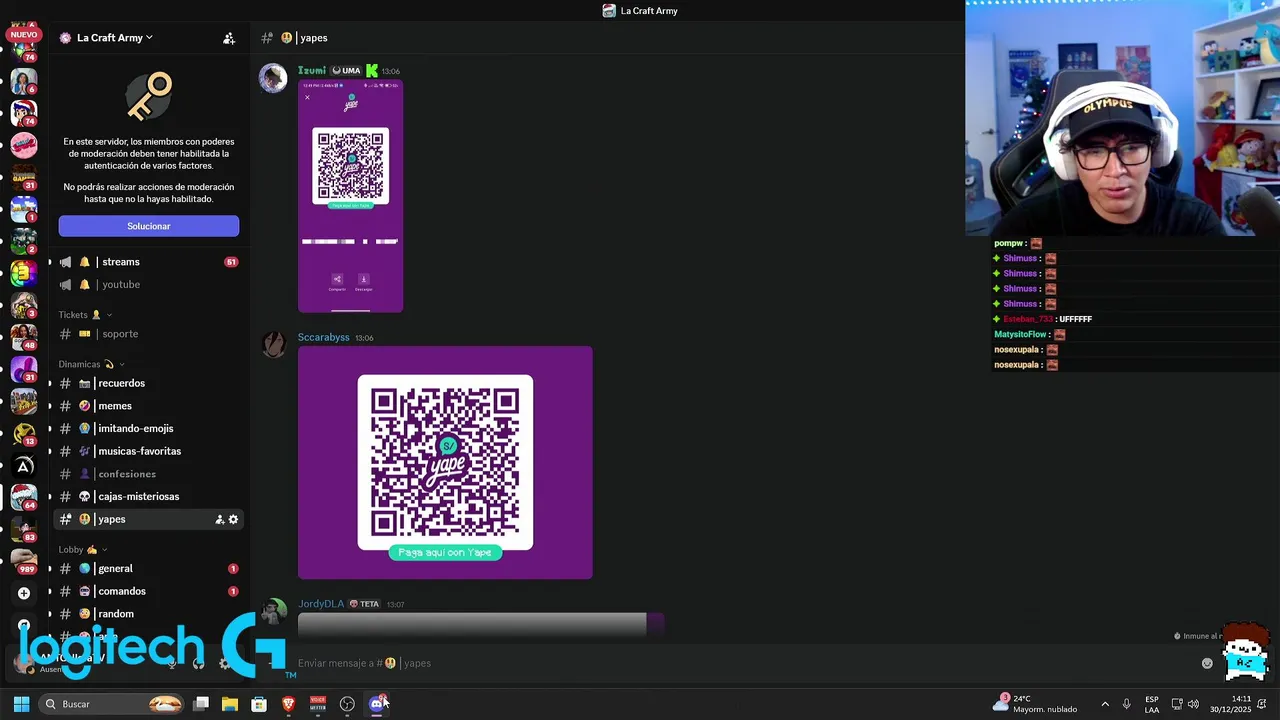Viewport: 1280px width, 720px height.
Task: Switch to the memes channel
Action: pos(147,406)
